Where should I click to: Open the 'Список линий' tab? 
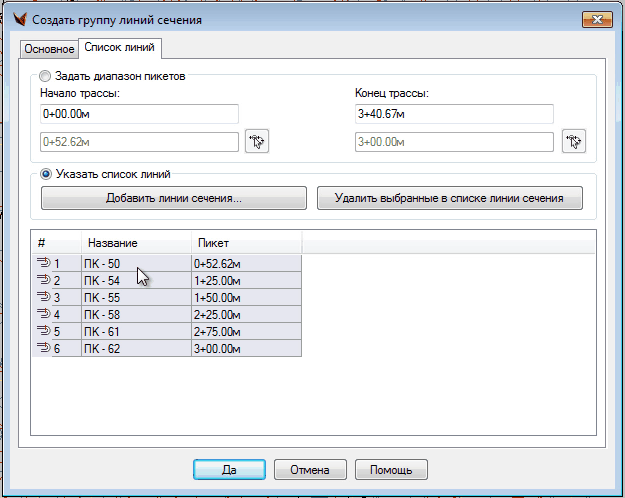[121, 48]
